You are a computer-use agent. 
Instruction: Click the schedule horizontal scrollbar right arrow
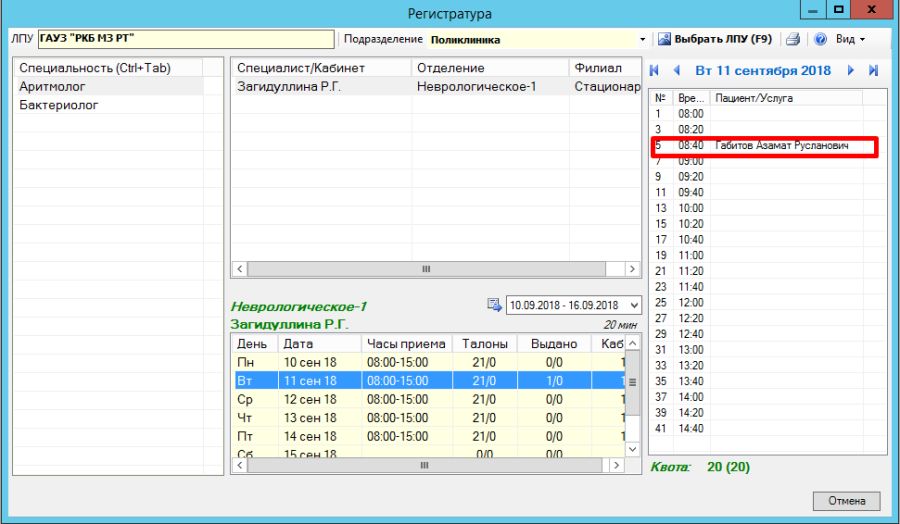tap(616, 465)
